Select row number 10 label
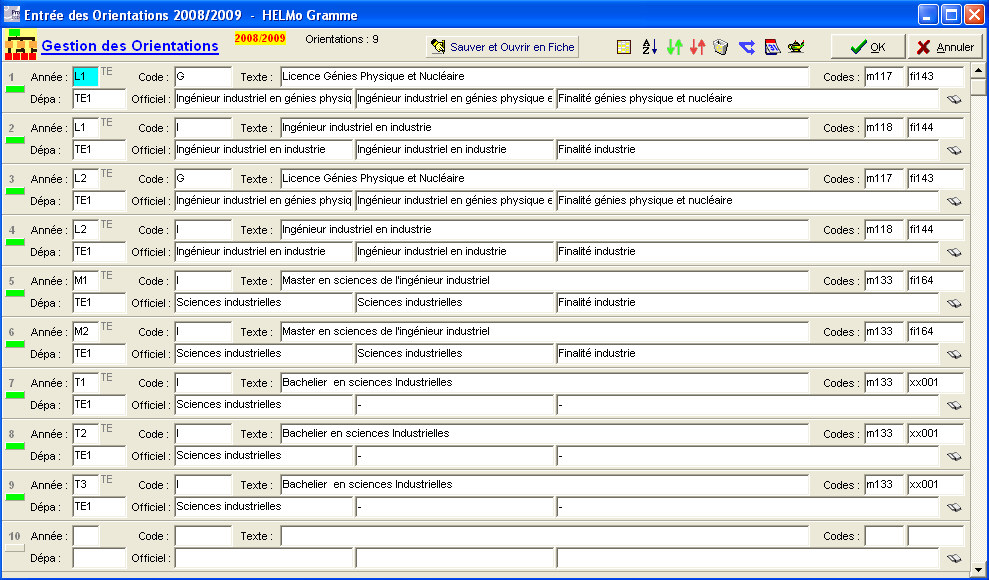The width and height of the screenshot is (989, 580). tap(15, 536)
